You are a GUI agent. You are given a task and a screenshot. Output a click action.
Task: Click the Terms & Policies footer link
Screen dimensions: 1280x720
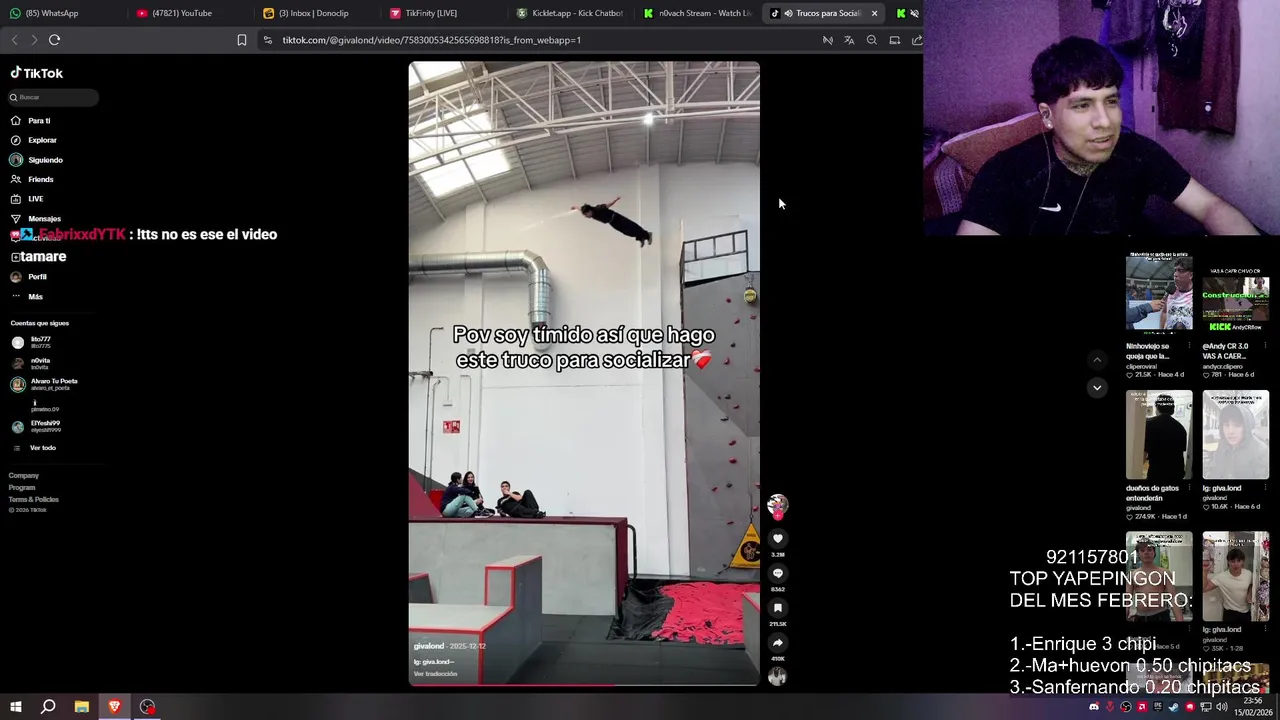(34, 500)
